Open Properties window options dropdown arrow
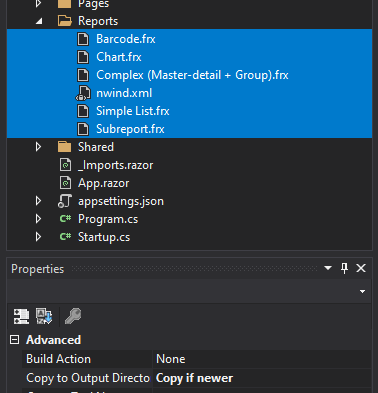Screen dimensions: 378x393 click(x=328, y=268)
